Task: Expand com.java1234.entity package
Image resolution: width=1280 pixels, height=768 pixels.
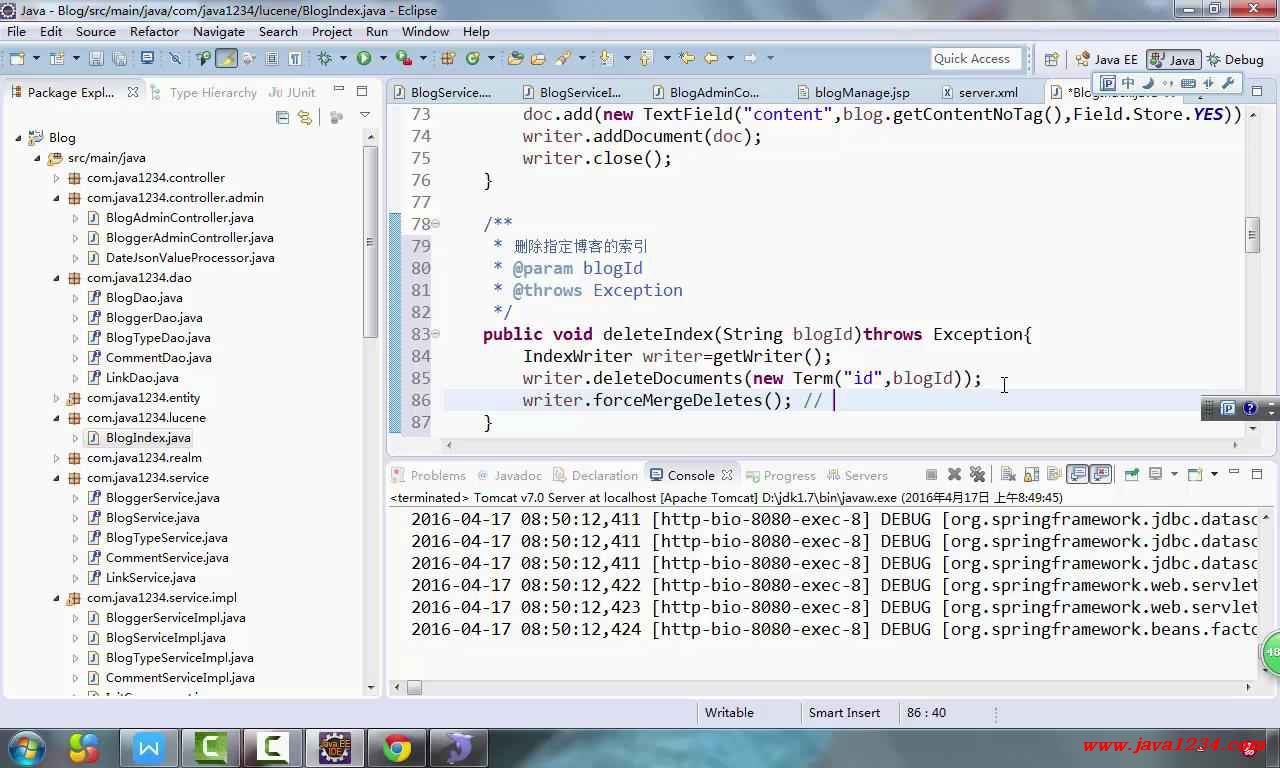Action: [x=56, y=398]
